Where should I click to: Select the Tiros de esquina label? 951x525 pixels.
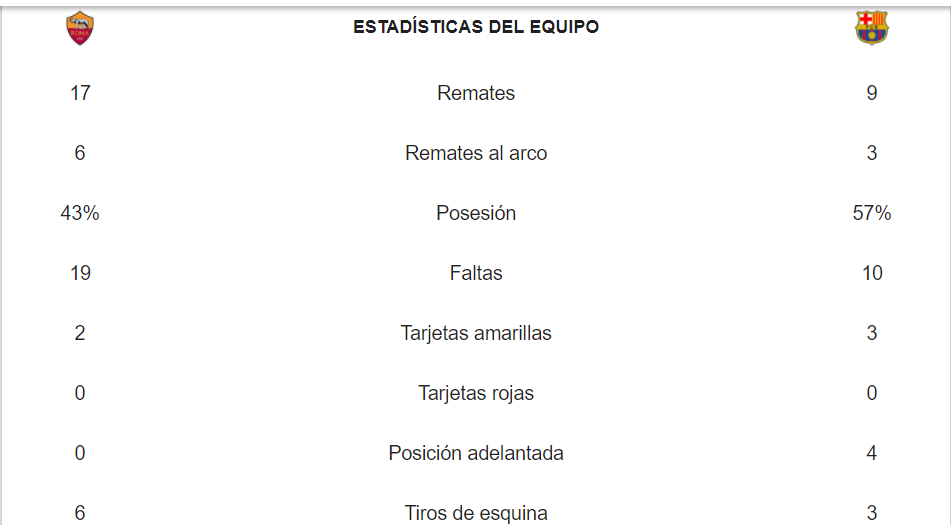[x=476, y=513]
